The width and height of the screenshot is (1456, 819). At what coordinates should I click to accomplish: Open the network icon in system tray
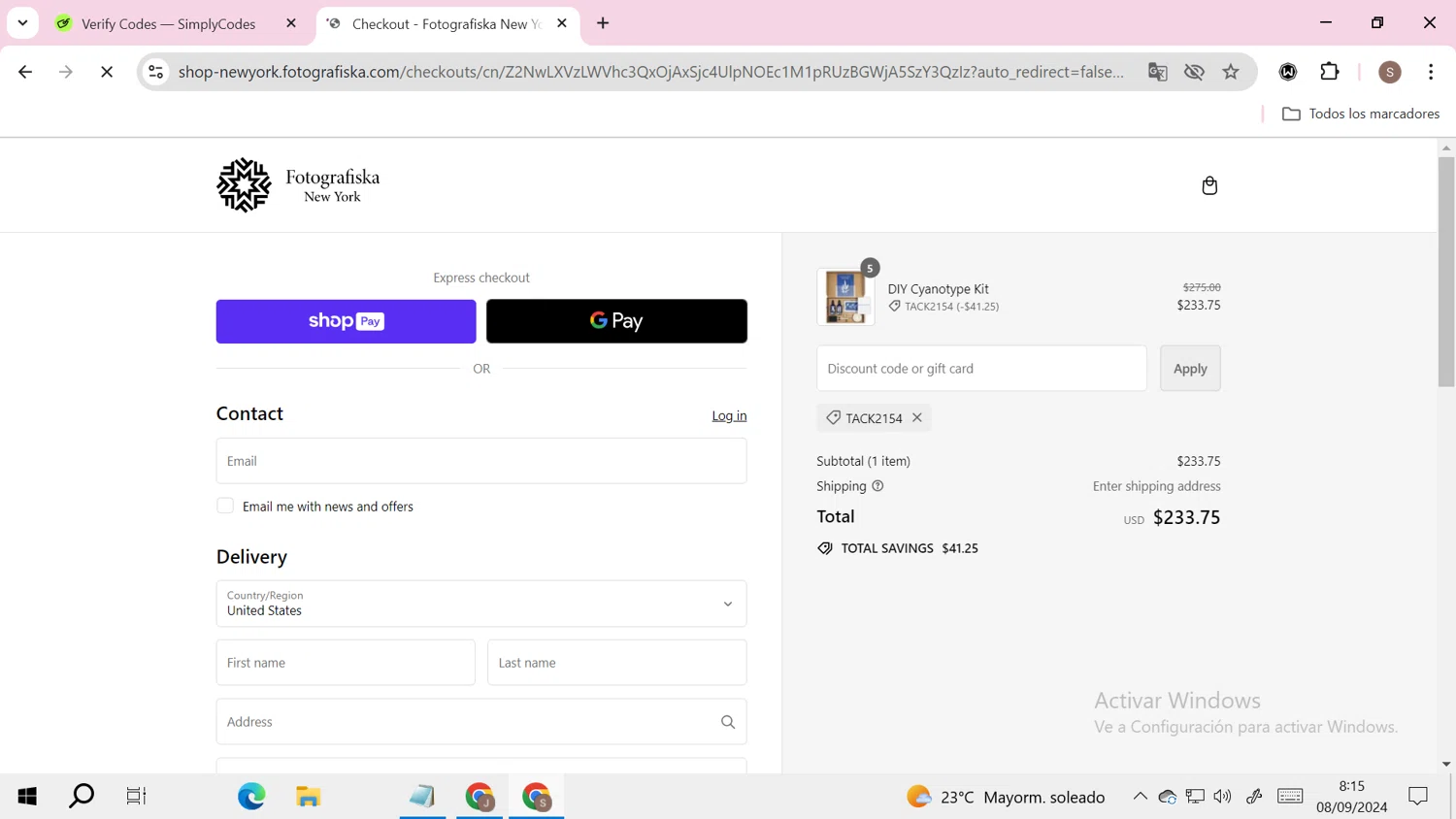1195,797
